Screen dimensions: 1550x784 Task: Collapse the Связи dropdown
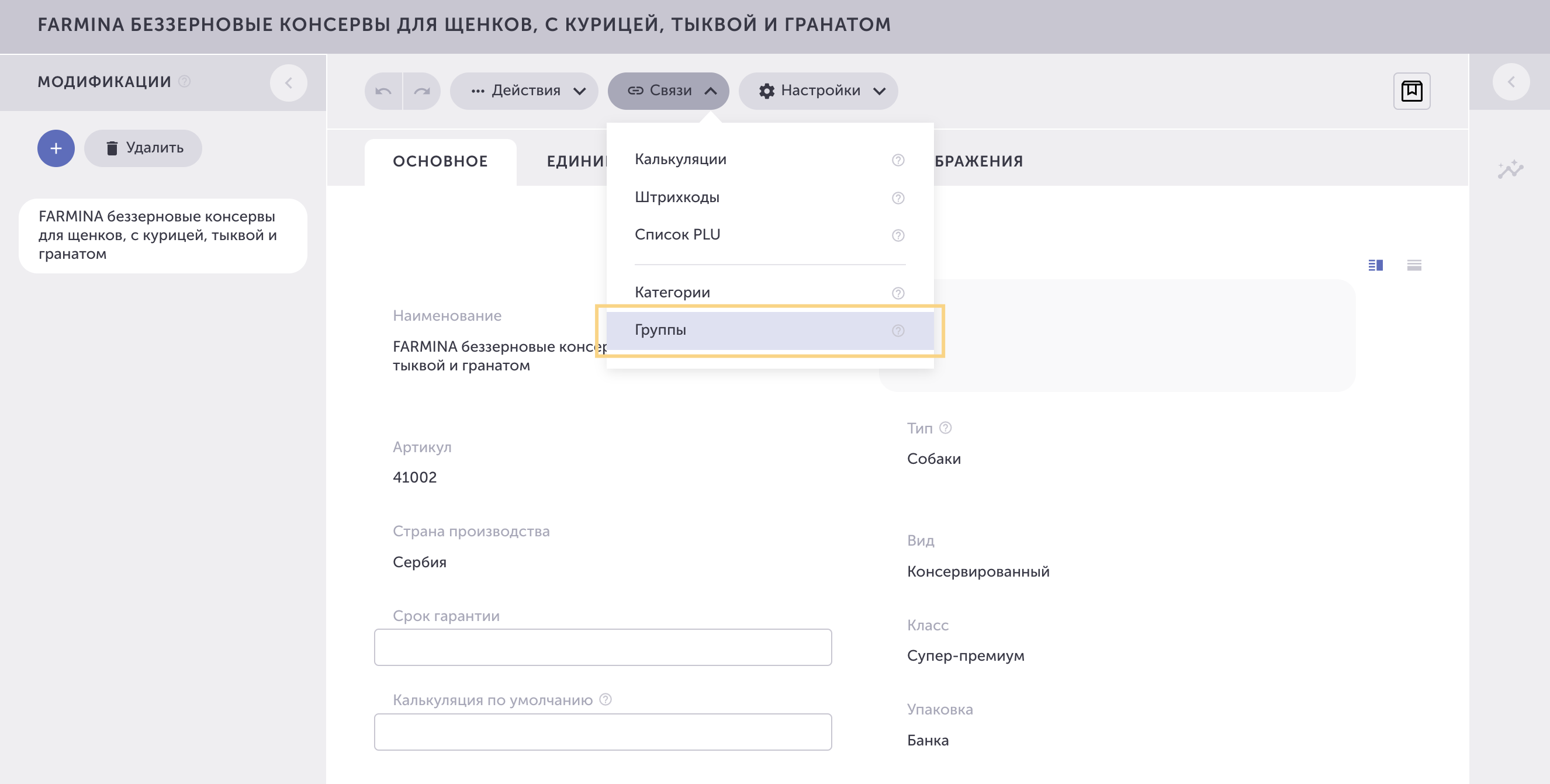(668, 91)
